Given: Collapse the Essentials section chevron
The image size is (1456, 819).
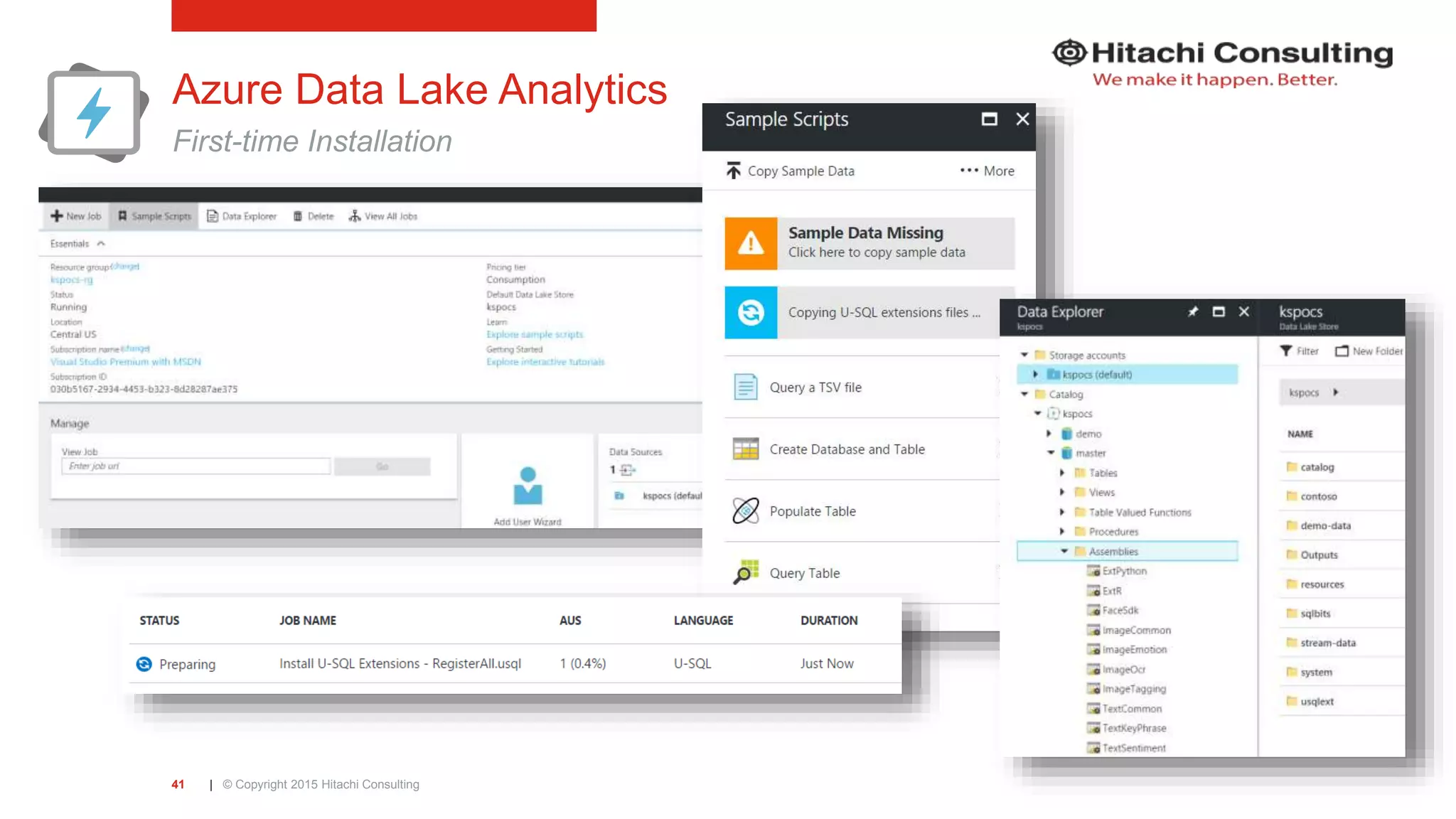Looking at the screenshot, I should tap(101, 244).
